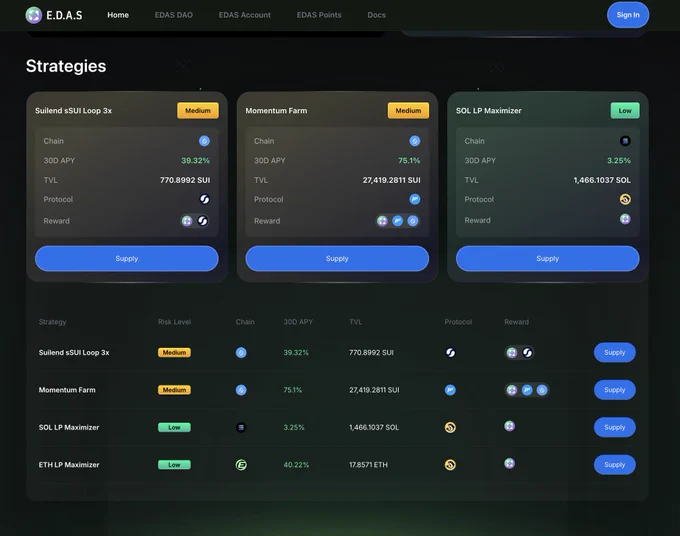The width and height of the screenshot is (680, 536).
Task: Click yellow protocol icon on SOL LP Maximizer card
Action: click(x=625, y=199)
